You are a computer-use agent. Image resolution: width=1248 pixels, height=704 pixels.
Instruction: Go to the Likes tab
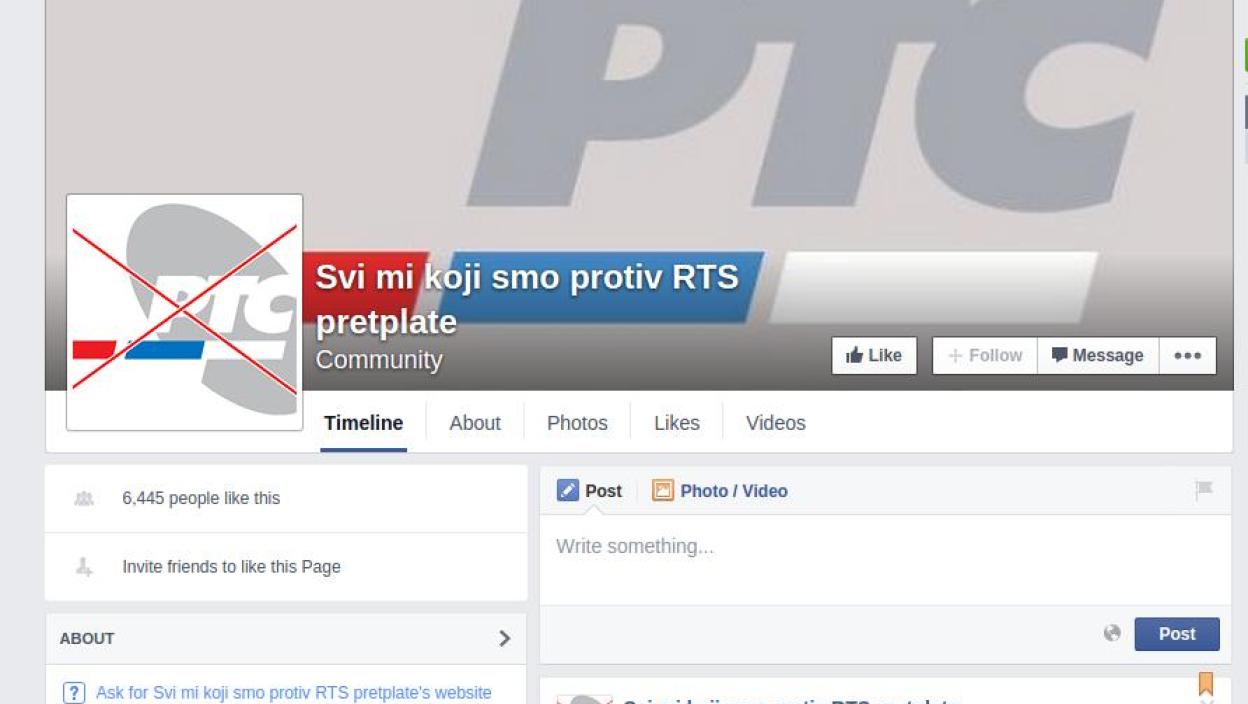(x=677, y=423)
